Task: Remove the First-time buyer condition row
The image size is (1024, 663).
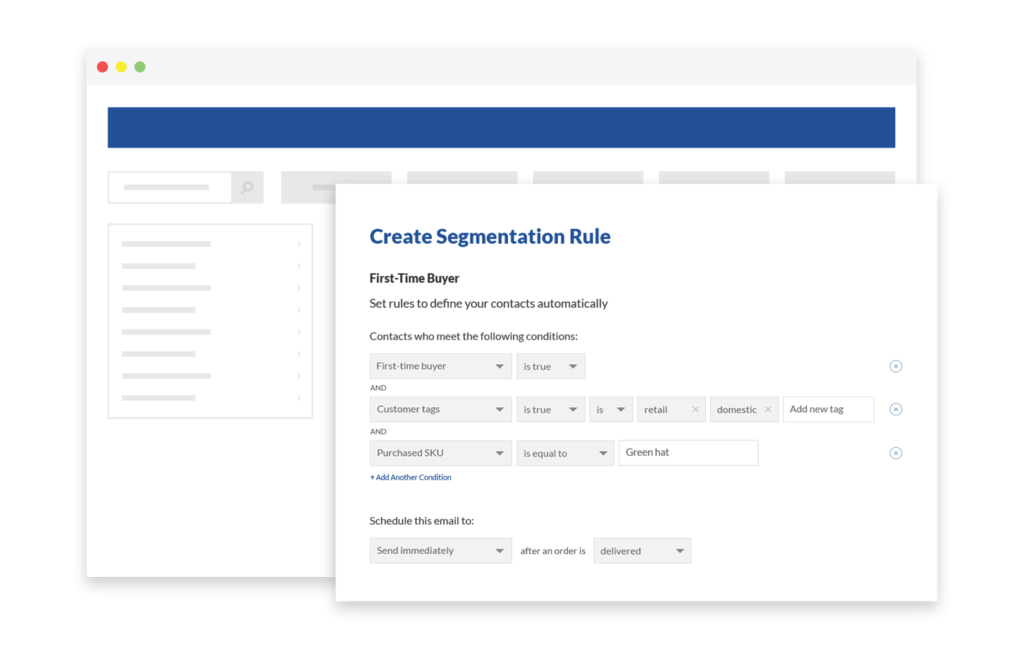Action: point(895,366)
